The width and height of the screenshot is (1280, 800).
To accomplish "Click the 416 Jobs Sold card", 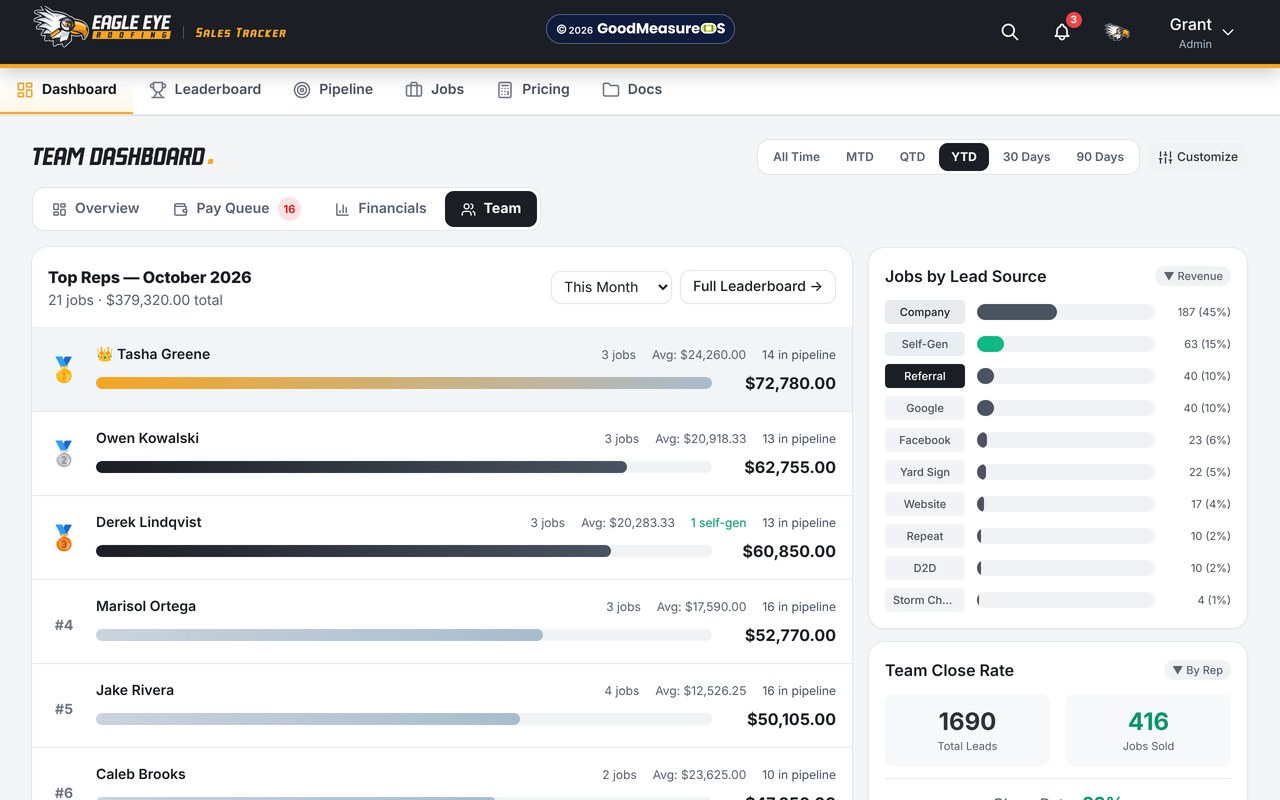I will (x=1148, y=730).
